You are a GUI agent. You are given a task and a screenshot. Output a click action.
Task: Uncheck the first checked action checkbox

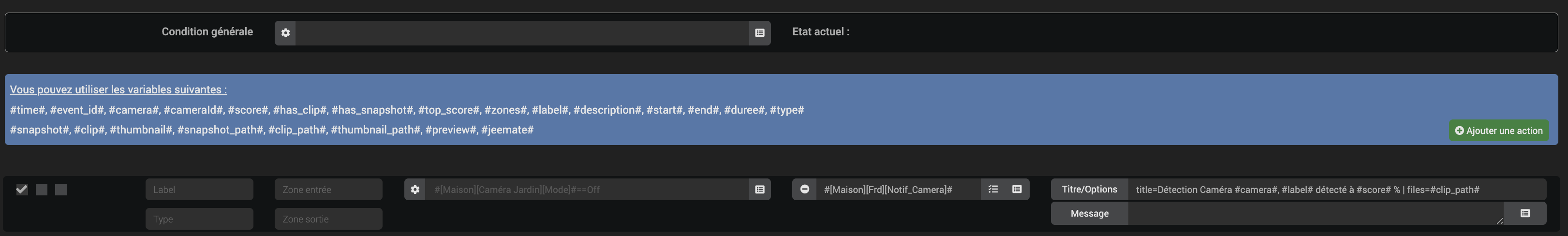pyautogui.click(x=22, y=190)
